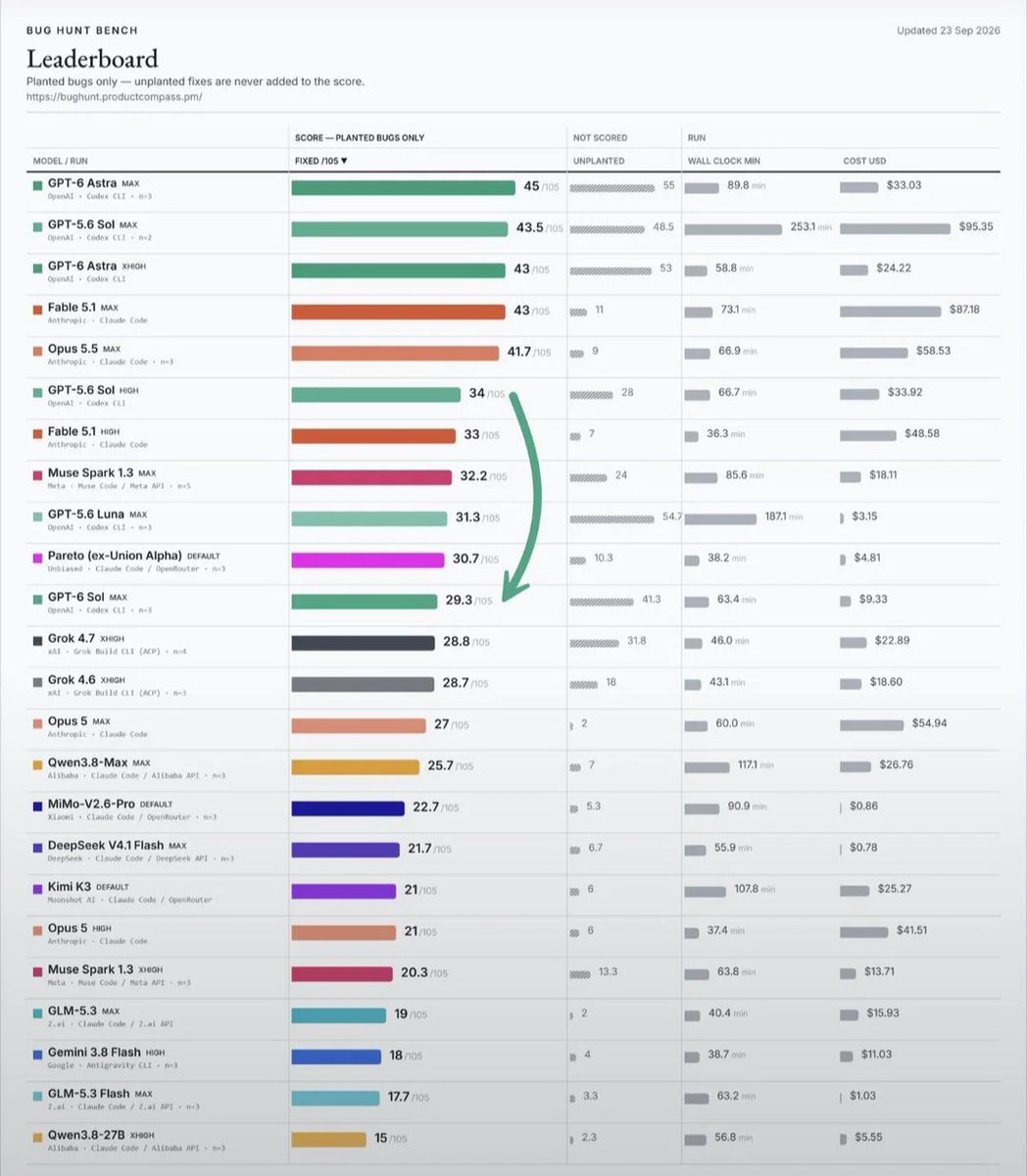Click the 41.7 score of Opus 5.5

tap(519, 352)
